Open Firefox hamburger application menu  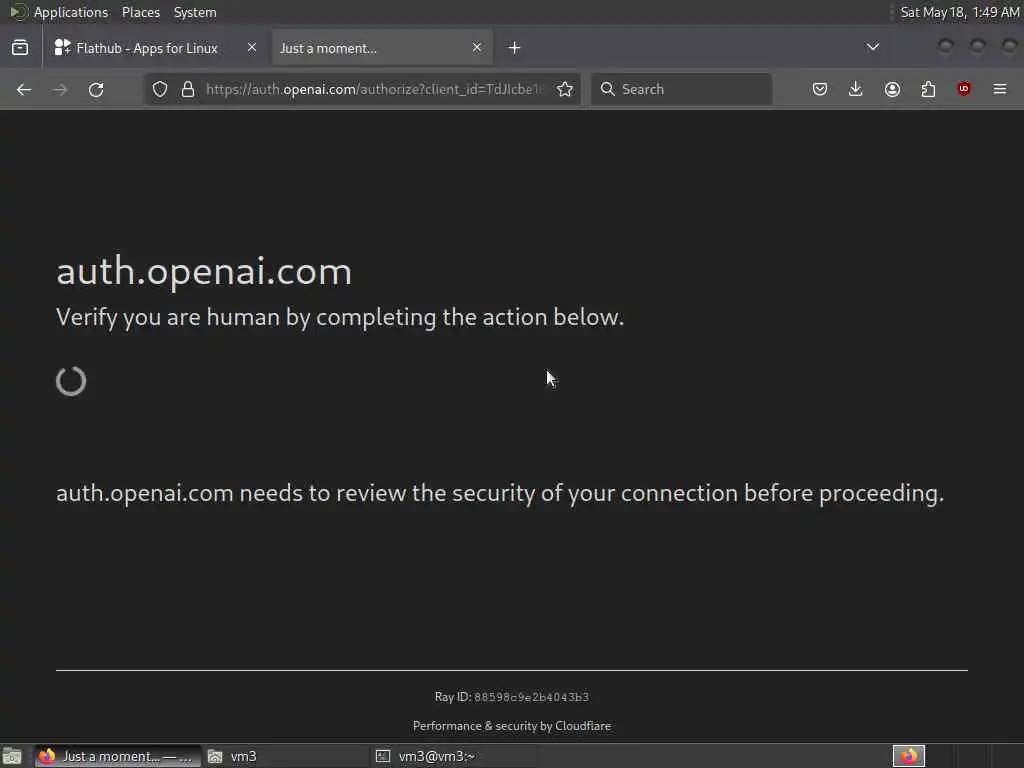pyautogui.click(x=1000, y=89)
